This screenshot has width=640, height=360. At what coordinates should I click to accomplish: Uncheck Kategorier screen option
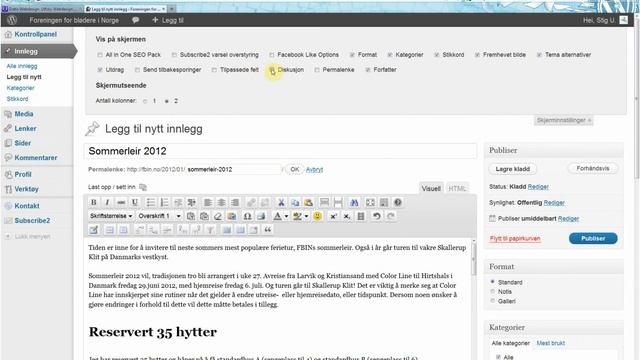coord(390,55)
